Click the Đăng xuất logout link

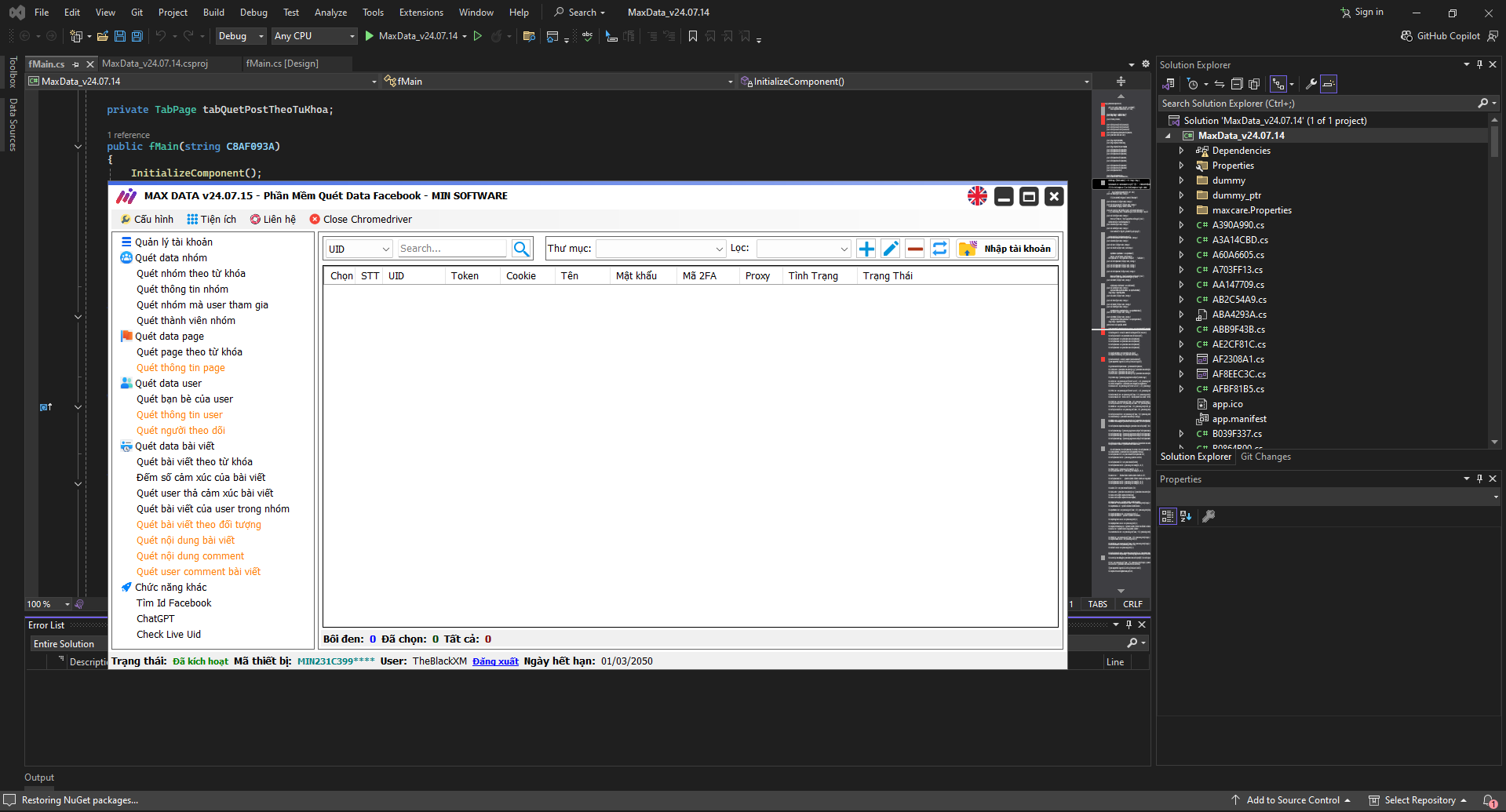coord(495,661)
